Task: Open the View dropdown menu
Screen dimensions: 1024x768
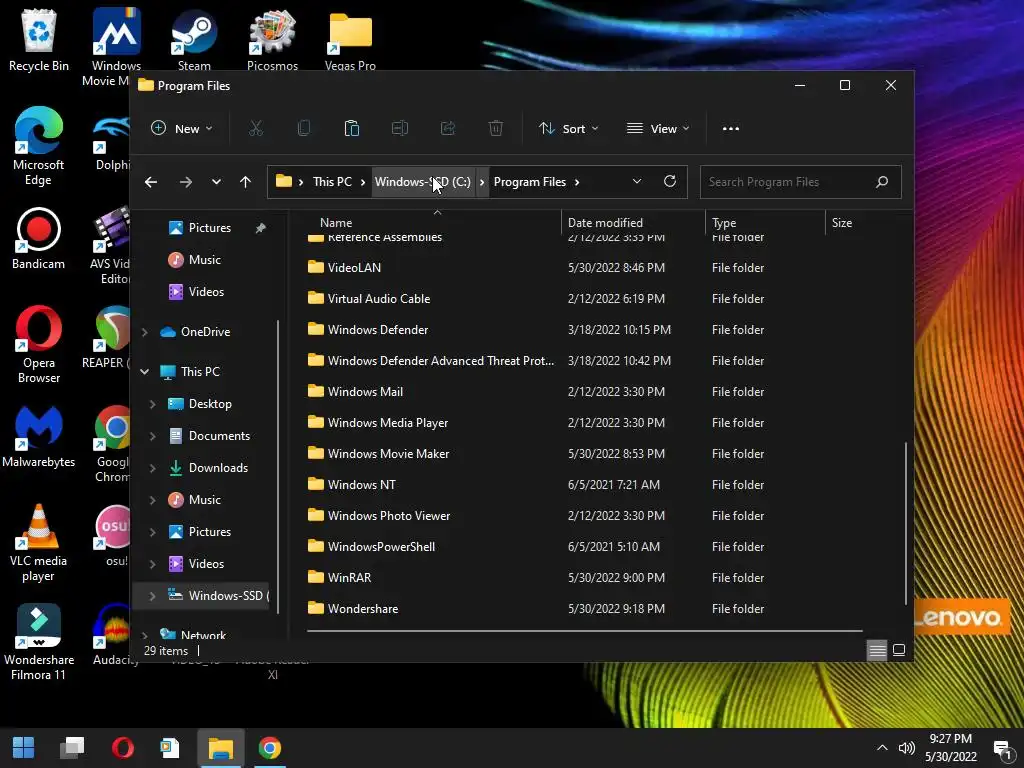Action: pos(658,129)
